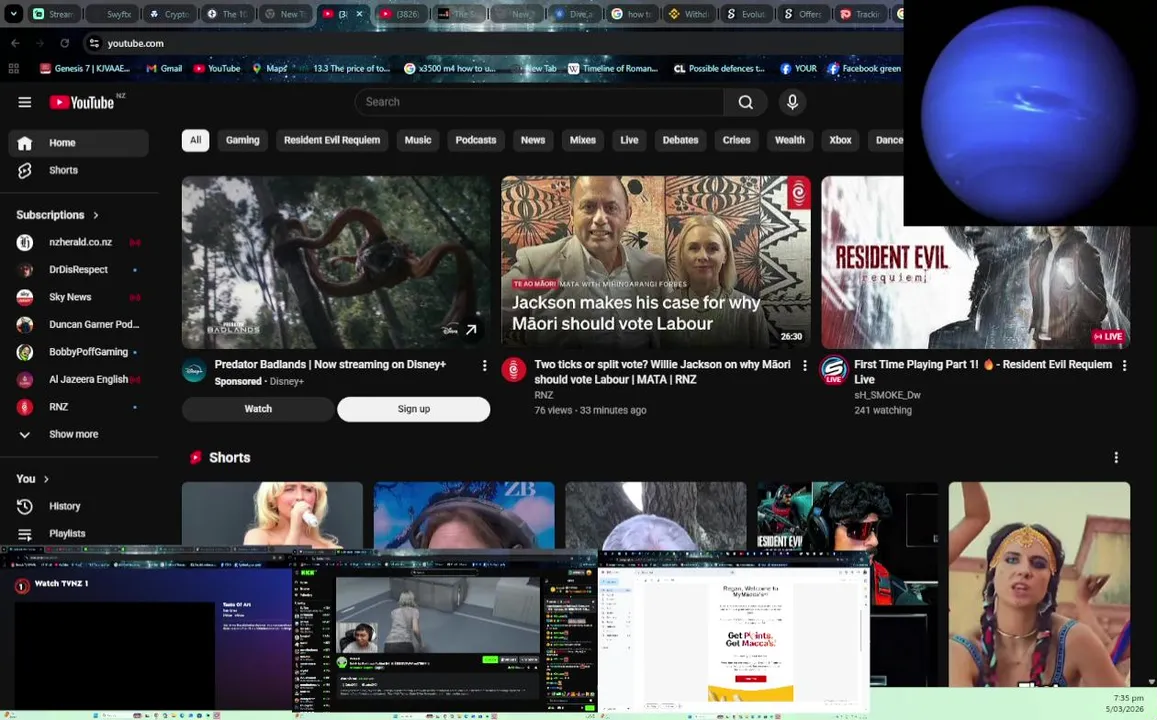Screen dimensions: 1157x720
Task: Open the external link arrow on Predator ad
Action: click(x=471, y=330)
